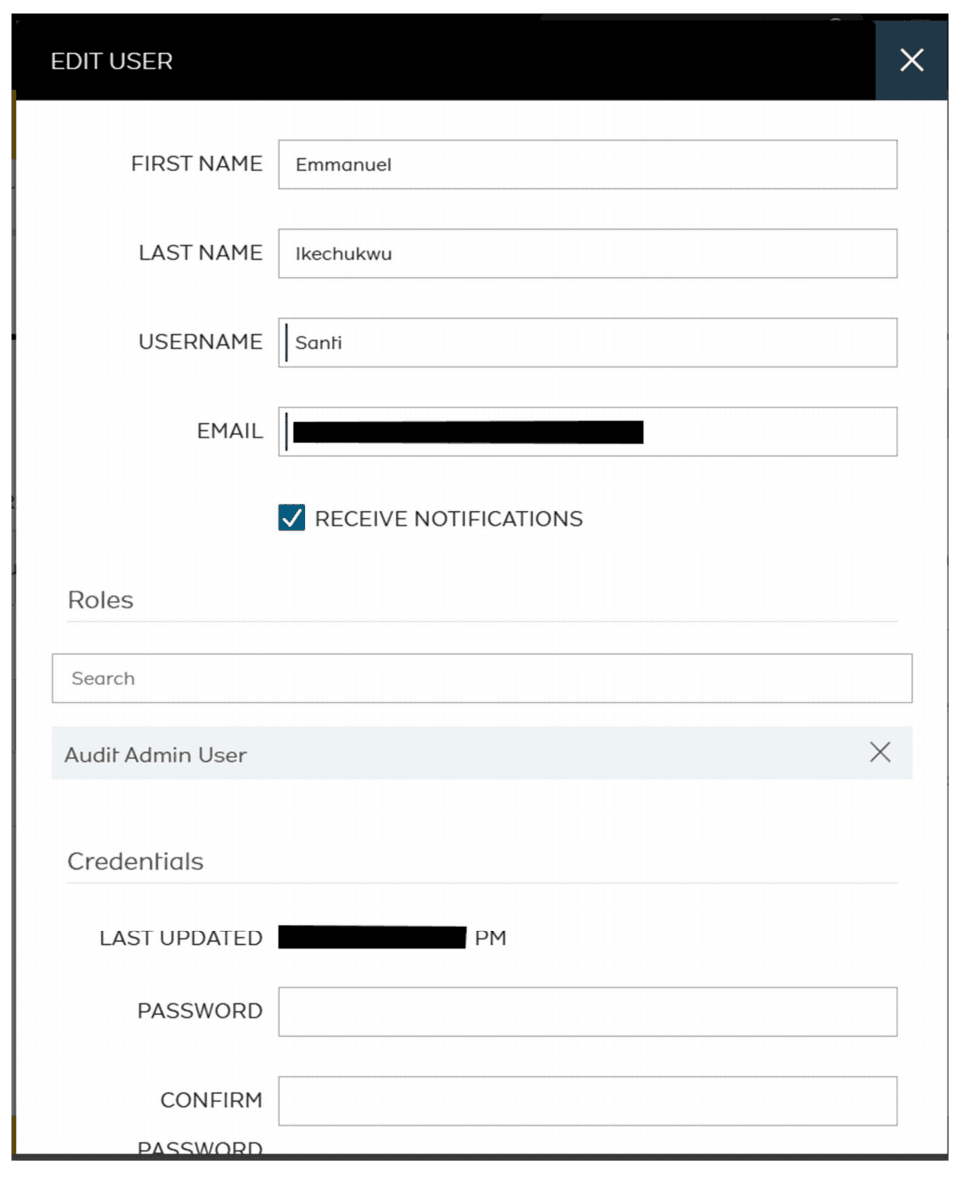Click the RECEIVE NOTIFICATIONS label text

pyautogui.click(x=448, y=519)
